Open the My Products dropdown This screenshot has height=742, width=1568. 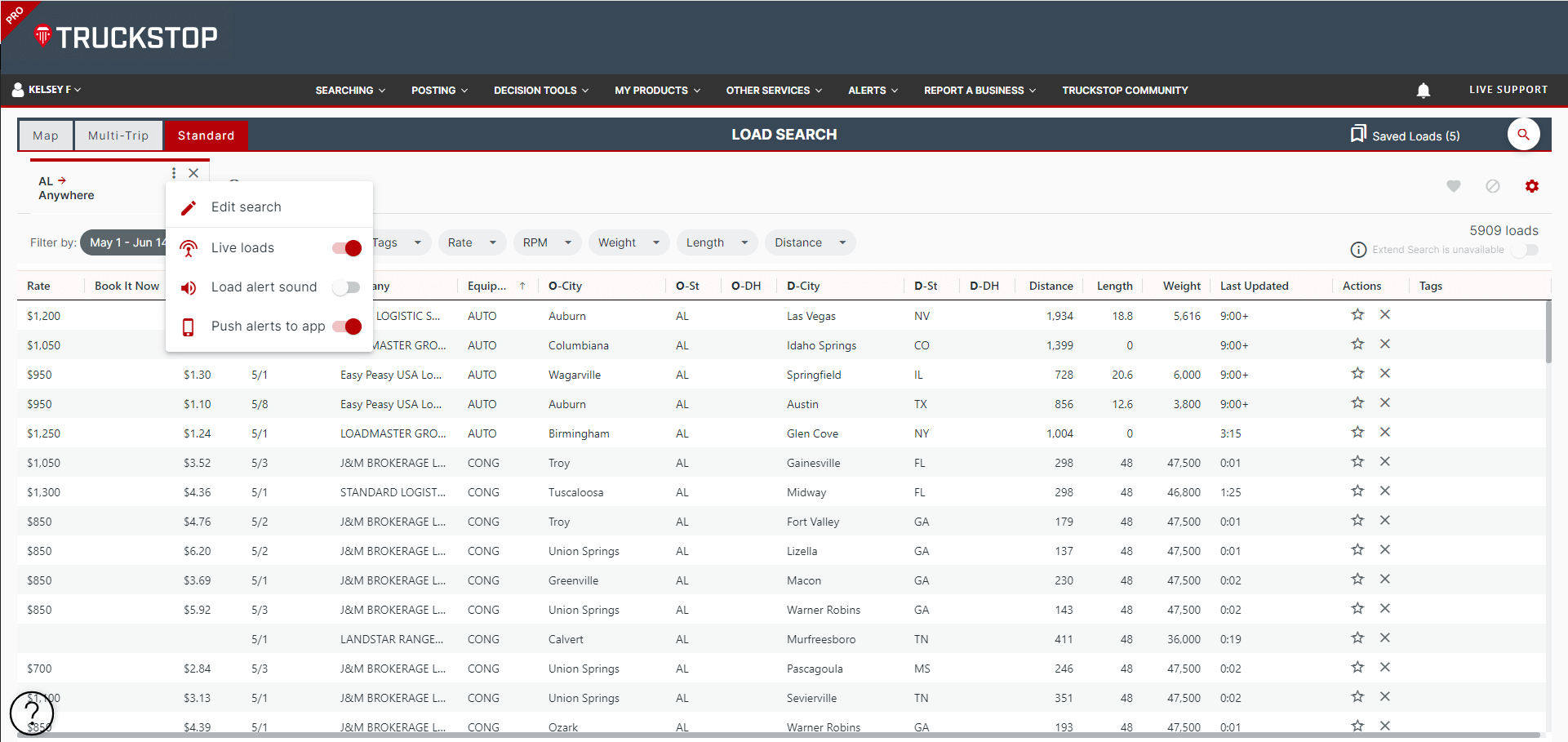657,91
